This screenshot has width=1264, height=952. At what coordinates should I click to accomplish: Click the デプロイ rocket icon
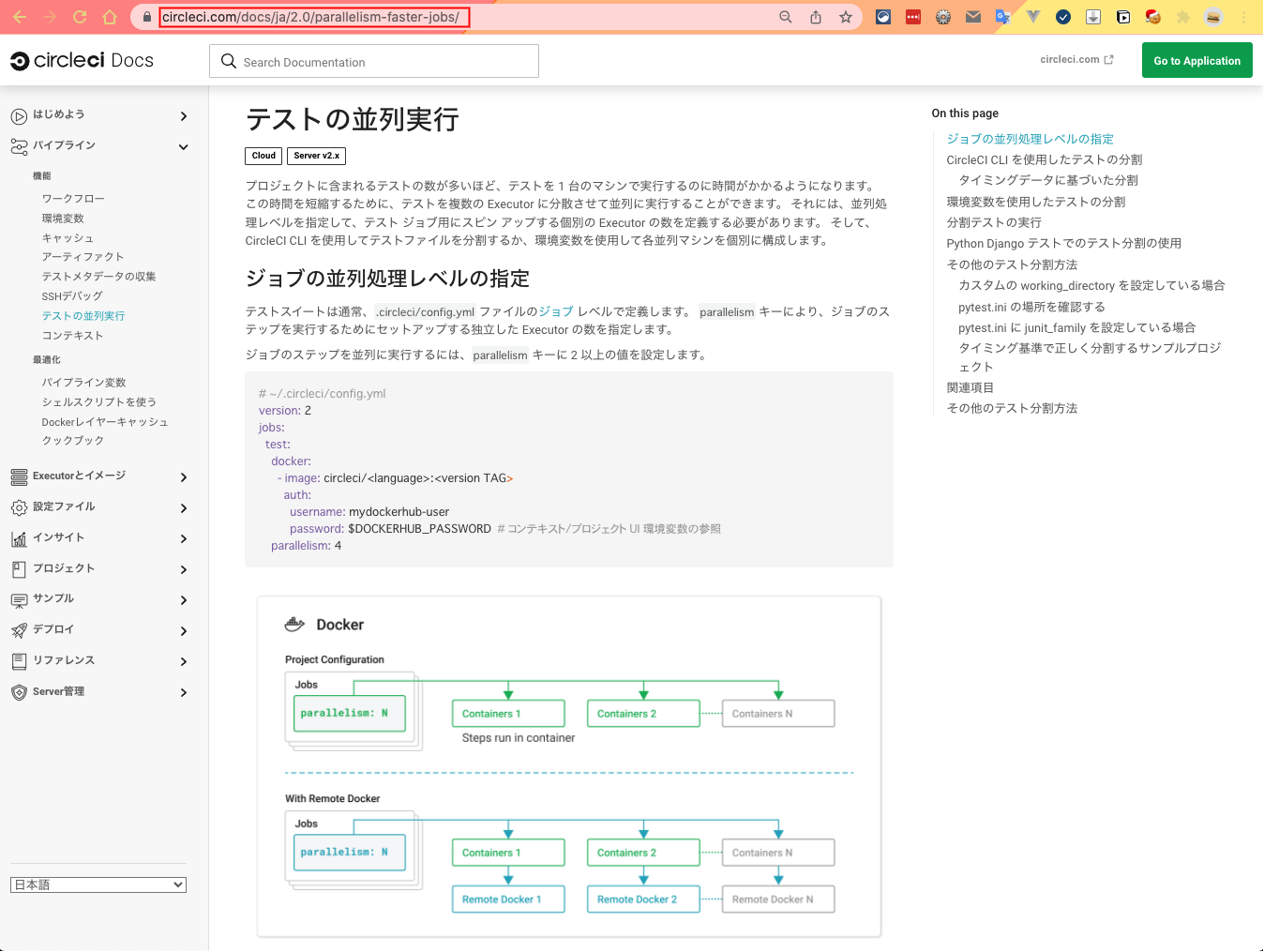[x=19, y=630]
